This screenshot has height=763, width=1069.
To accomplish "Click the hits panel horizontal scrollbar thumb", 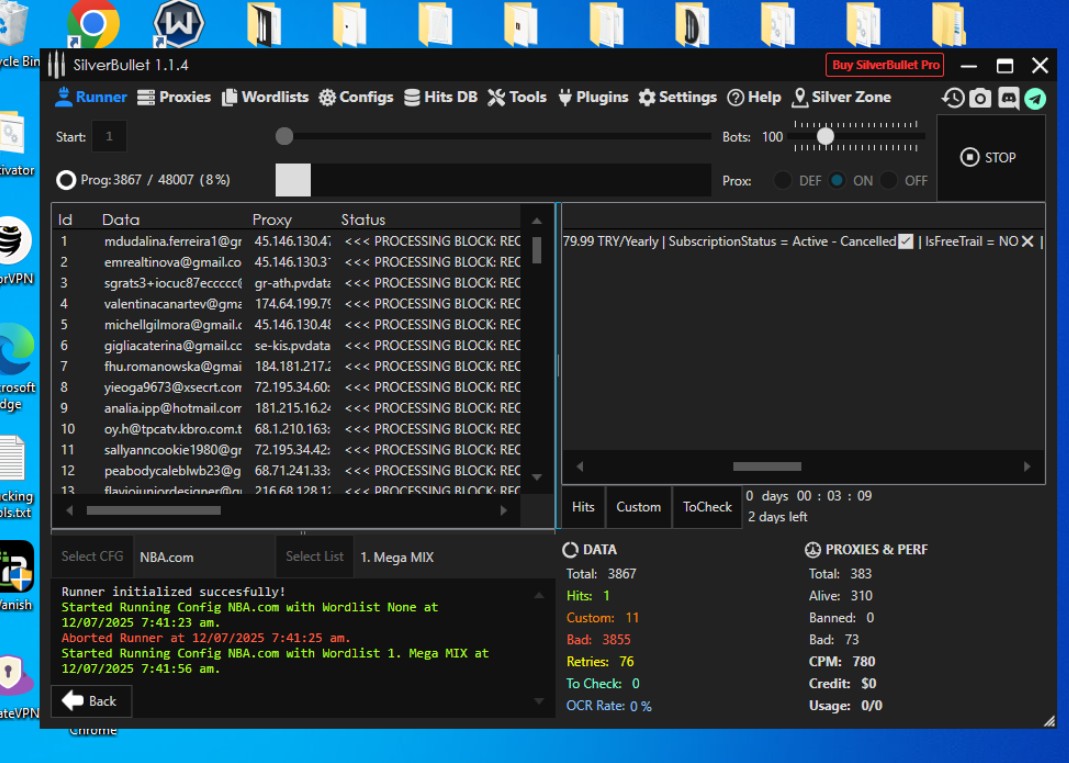I will (x=767, y=466).
